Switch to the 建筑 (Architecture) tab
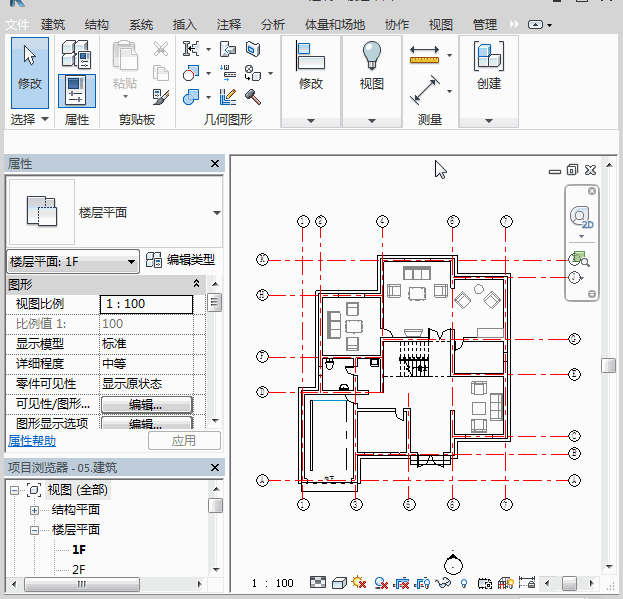 tap(53, 24)
